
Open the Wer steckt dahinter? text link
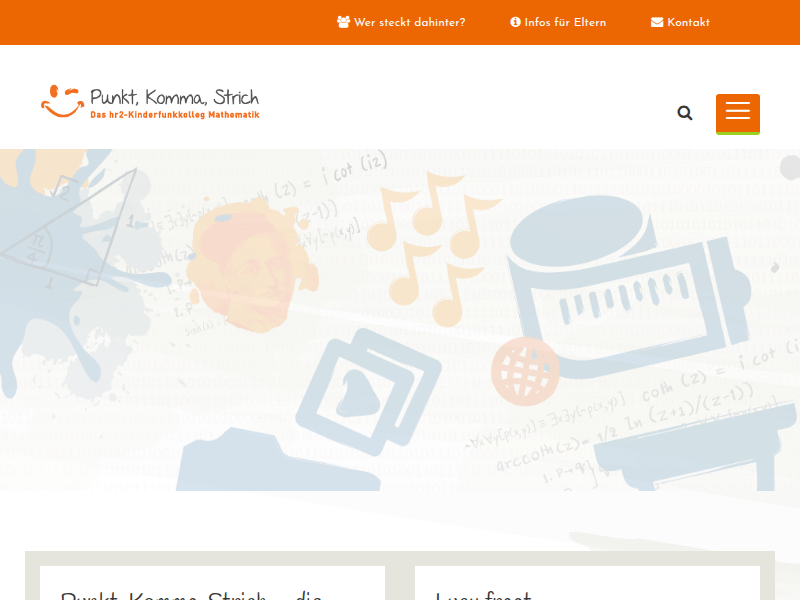tap(409, 22)
